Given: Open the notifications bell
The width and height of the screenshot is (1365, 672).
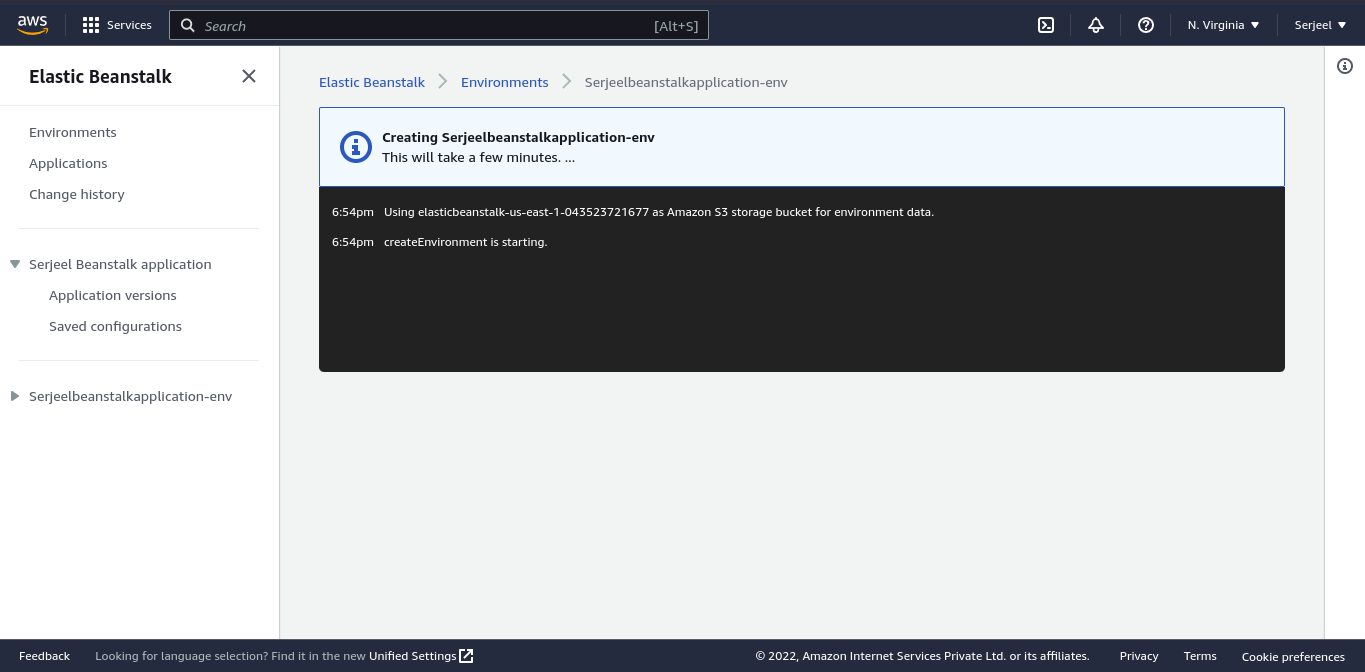Looking at the screenshot, I should (x=1096, y=25).
